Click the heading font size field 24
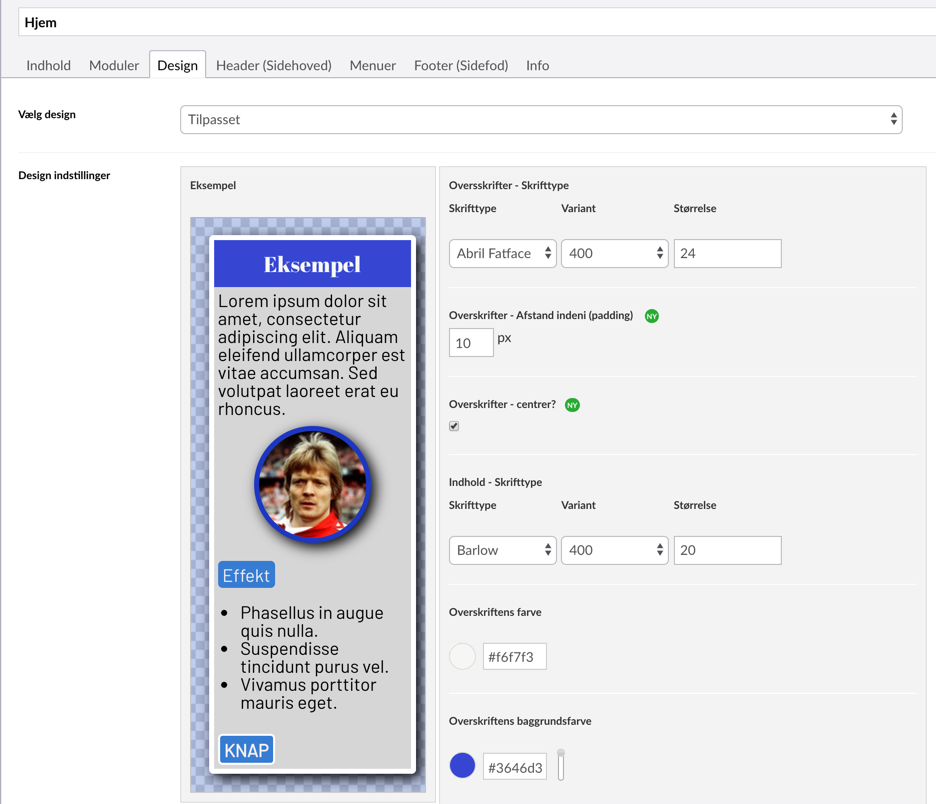The image size is (936, 804). point(727,254)
